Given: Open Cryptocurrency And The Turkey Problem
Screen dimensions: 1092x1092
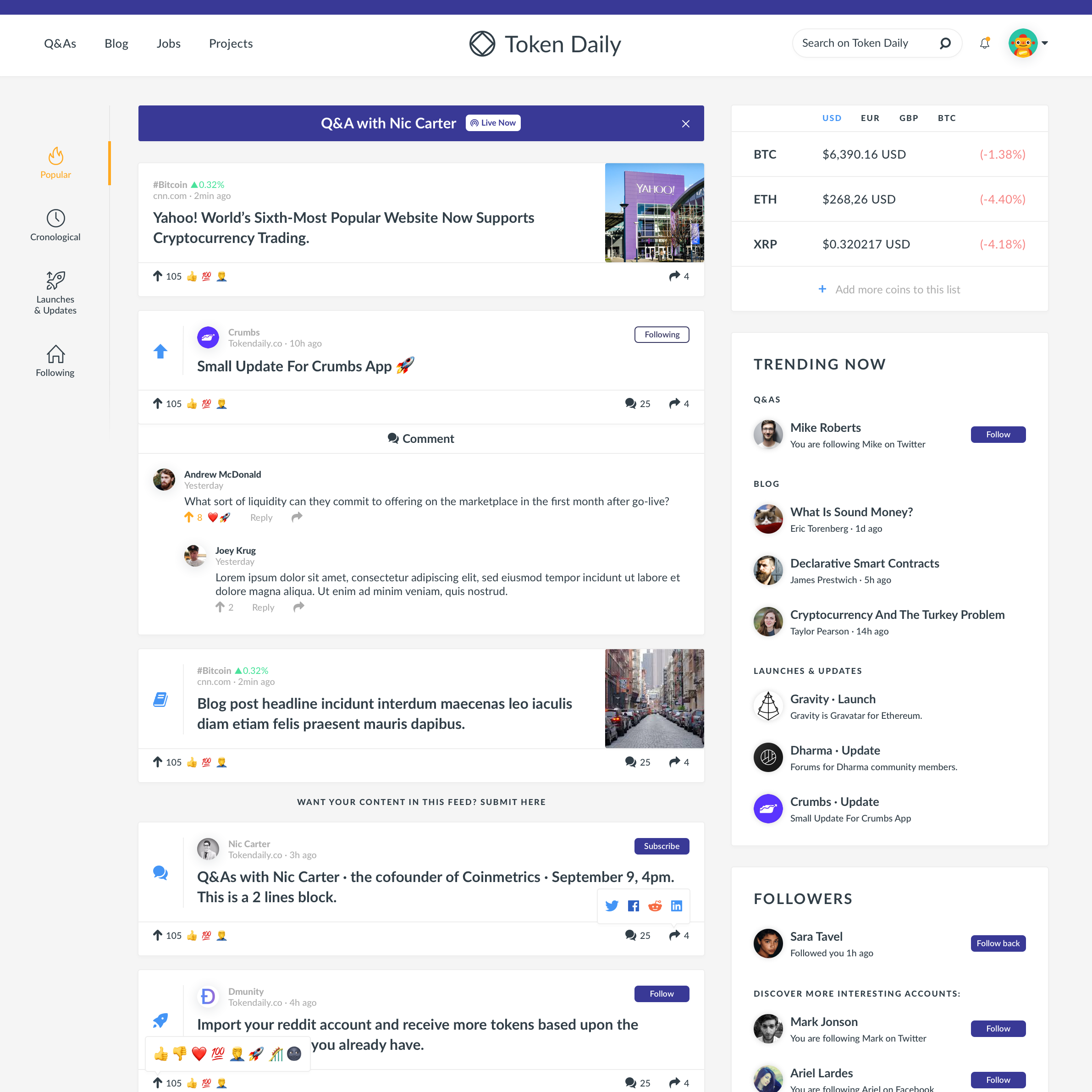Looking at the screenshot, I should 897,615.
